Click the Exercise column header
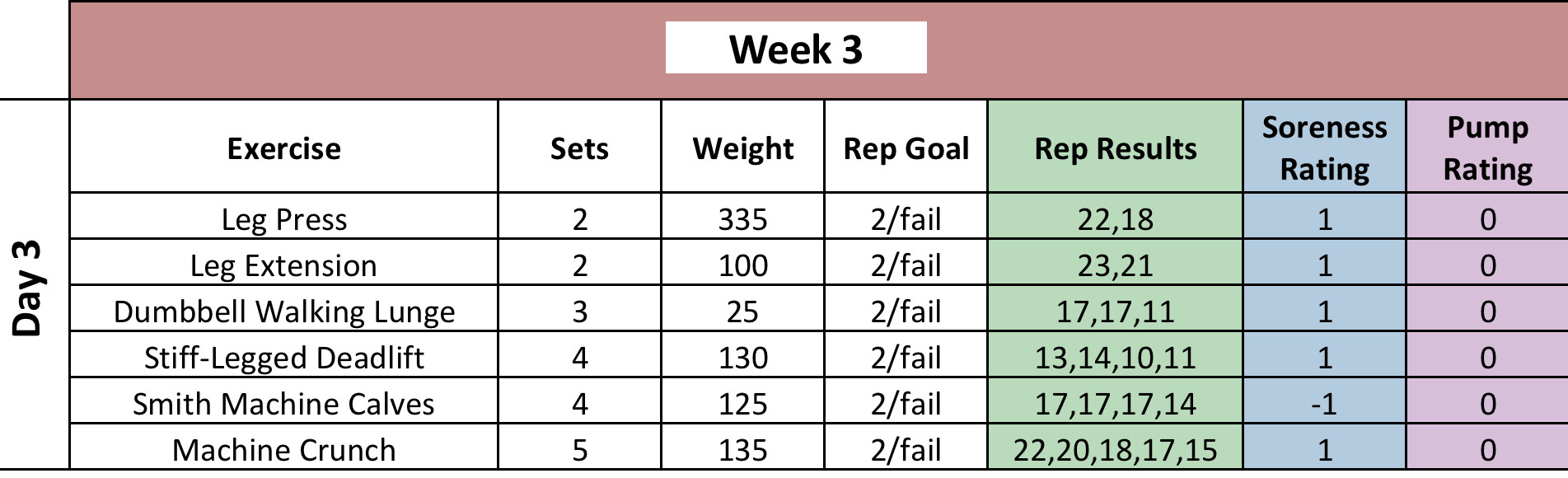The width and height of the screenshot is (1568, 478). 283,148
